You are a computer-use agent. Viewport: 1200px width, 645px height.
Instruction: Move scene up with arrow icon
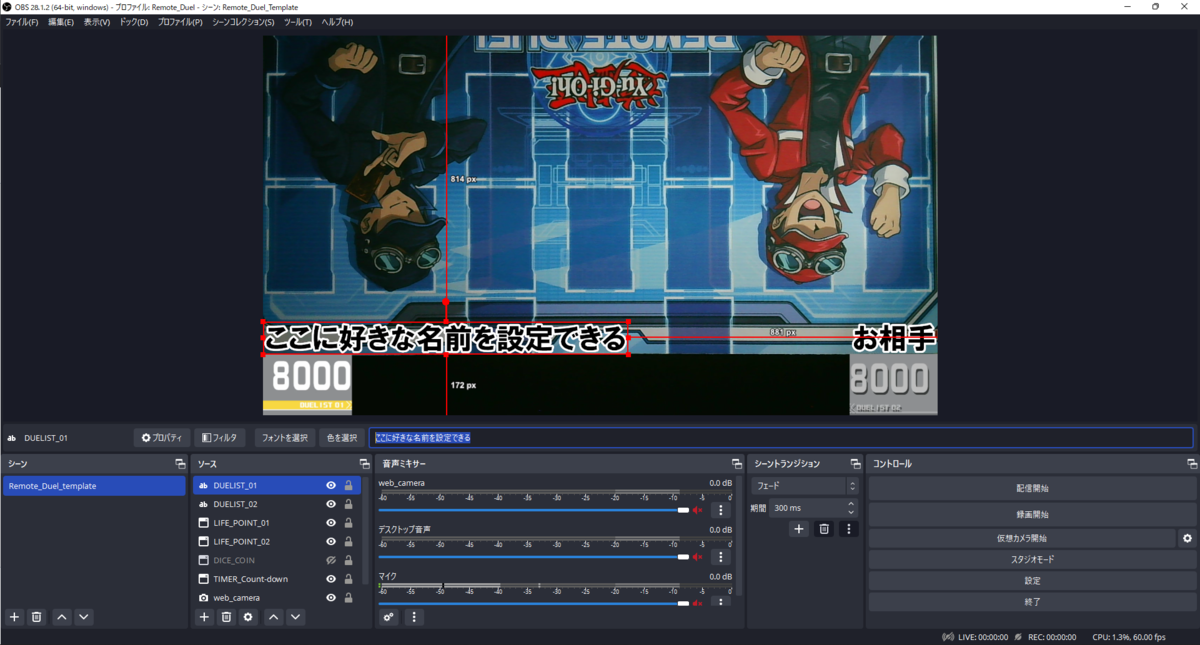click(62, 617)
